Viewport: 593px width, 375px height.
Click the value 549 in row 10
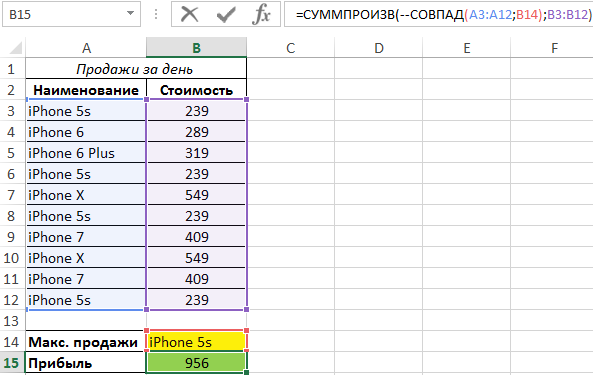197,258
